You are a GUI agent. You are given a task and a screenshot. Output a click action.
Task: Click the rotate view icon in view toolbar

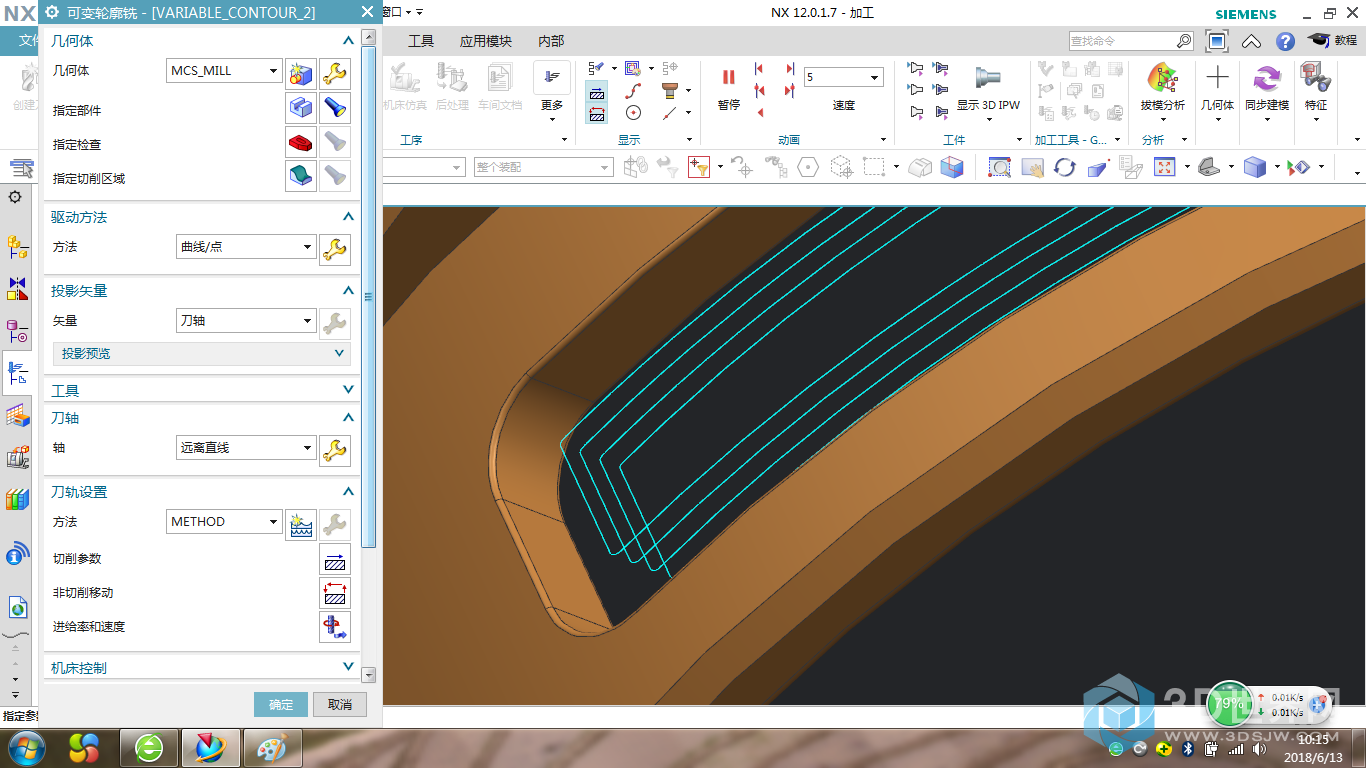pos(1065,168)
